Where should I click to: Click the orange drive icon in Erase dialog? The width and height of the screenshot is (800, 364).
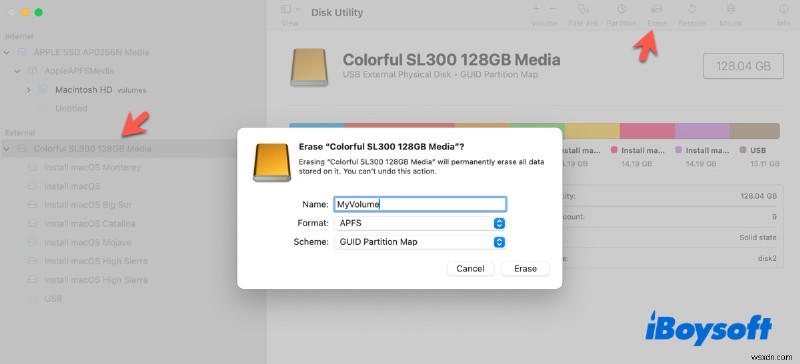(272, 162)
